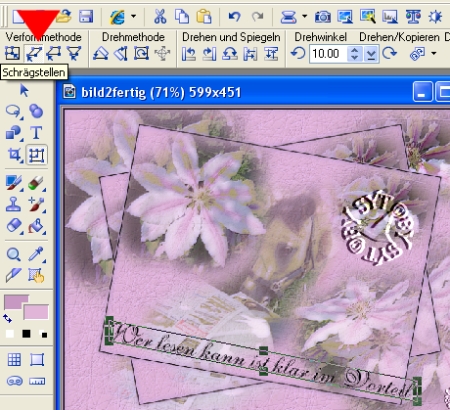Screen dimensions: 450x410
Task: Click the Drehwinkel 10.00 input field
Action: pos(328,54)
